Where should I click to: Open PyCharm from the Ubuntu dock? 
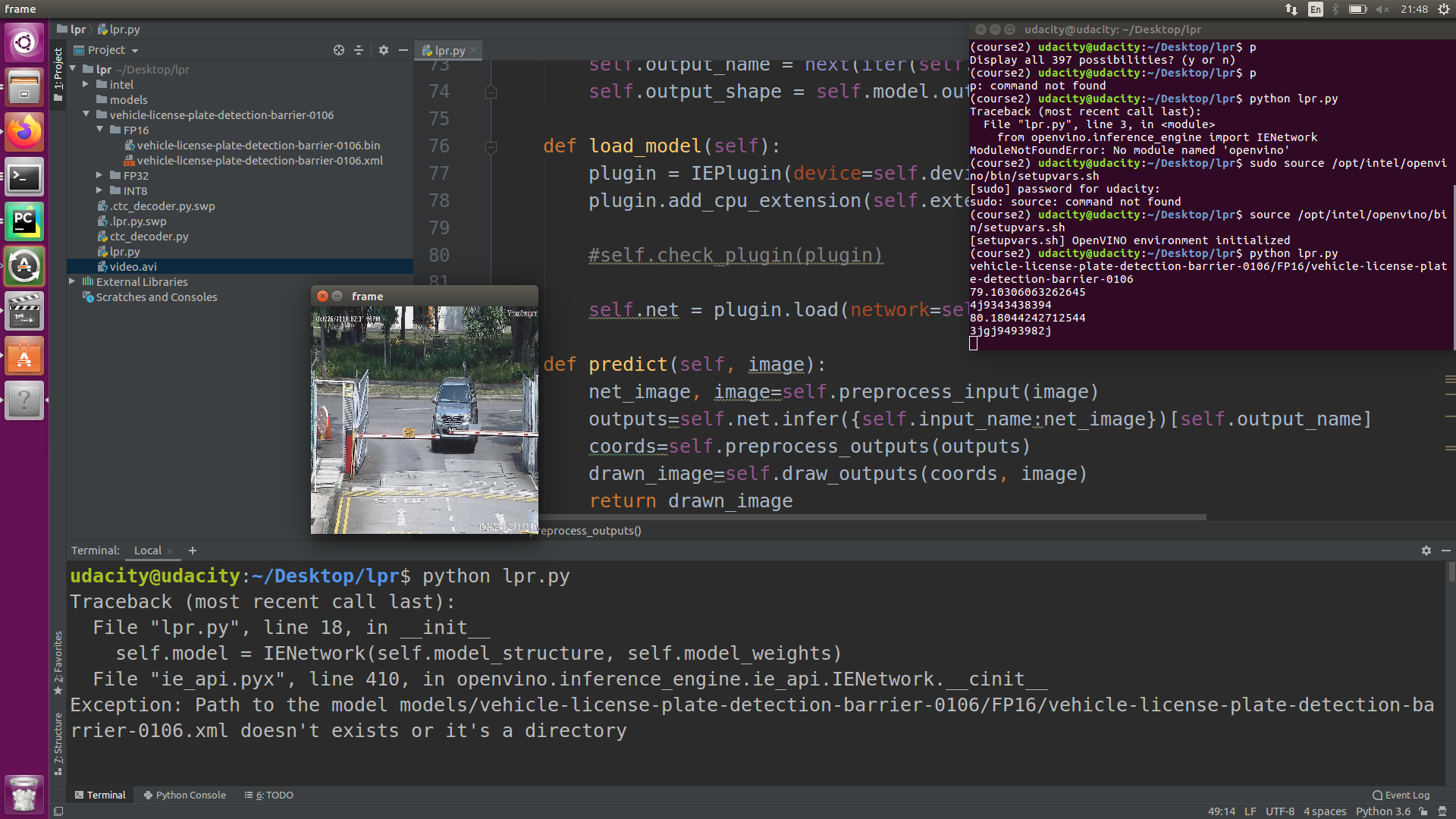coord(24,222)
